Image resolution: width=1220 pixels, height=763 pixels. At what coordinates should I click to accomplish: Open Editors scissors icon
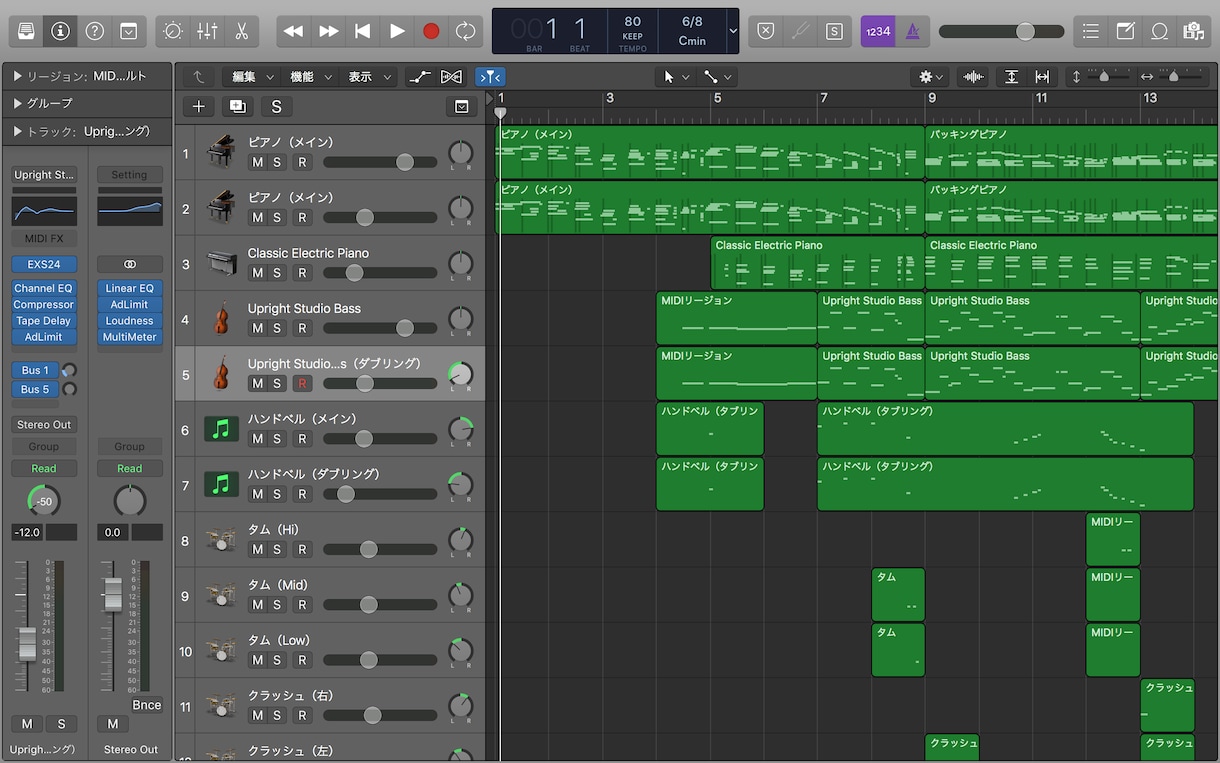(241, 31)
